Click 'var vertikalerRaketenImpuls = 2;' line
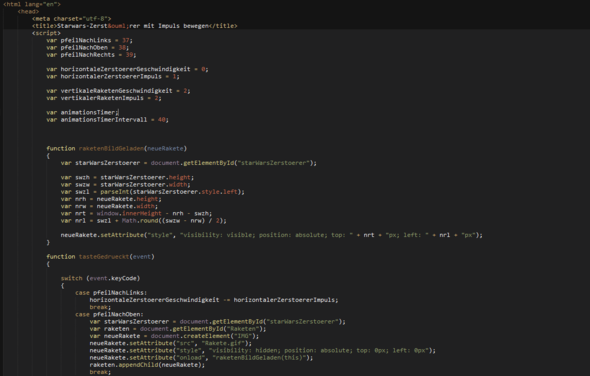The height and width of the screenshot is (376, 590). (104, 98)
